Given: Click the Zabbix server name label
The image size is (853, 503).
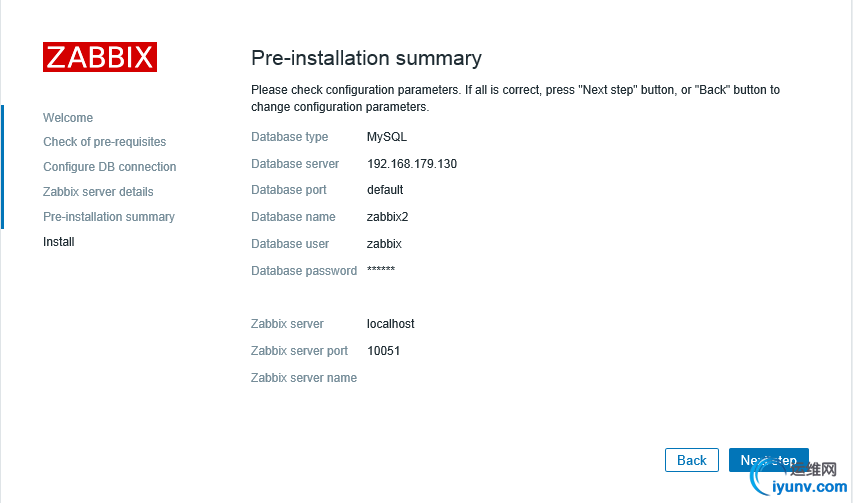Looking at the screenshot, I should coord(304,377).
